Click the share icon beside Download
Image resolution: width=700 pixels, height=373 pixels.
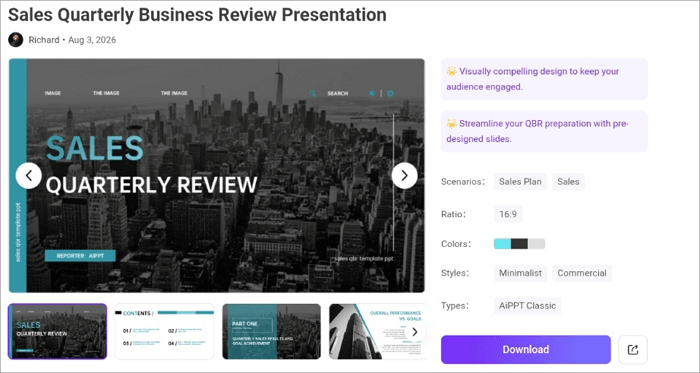[633, 349]
